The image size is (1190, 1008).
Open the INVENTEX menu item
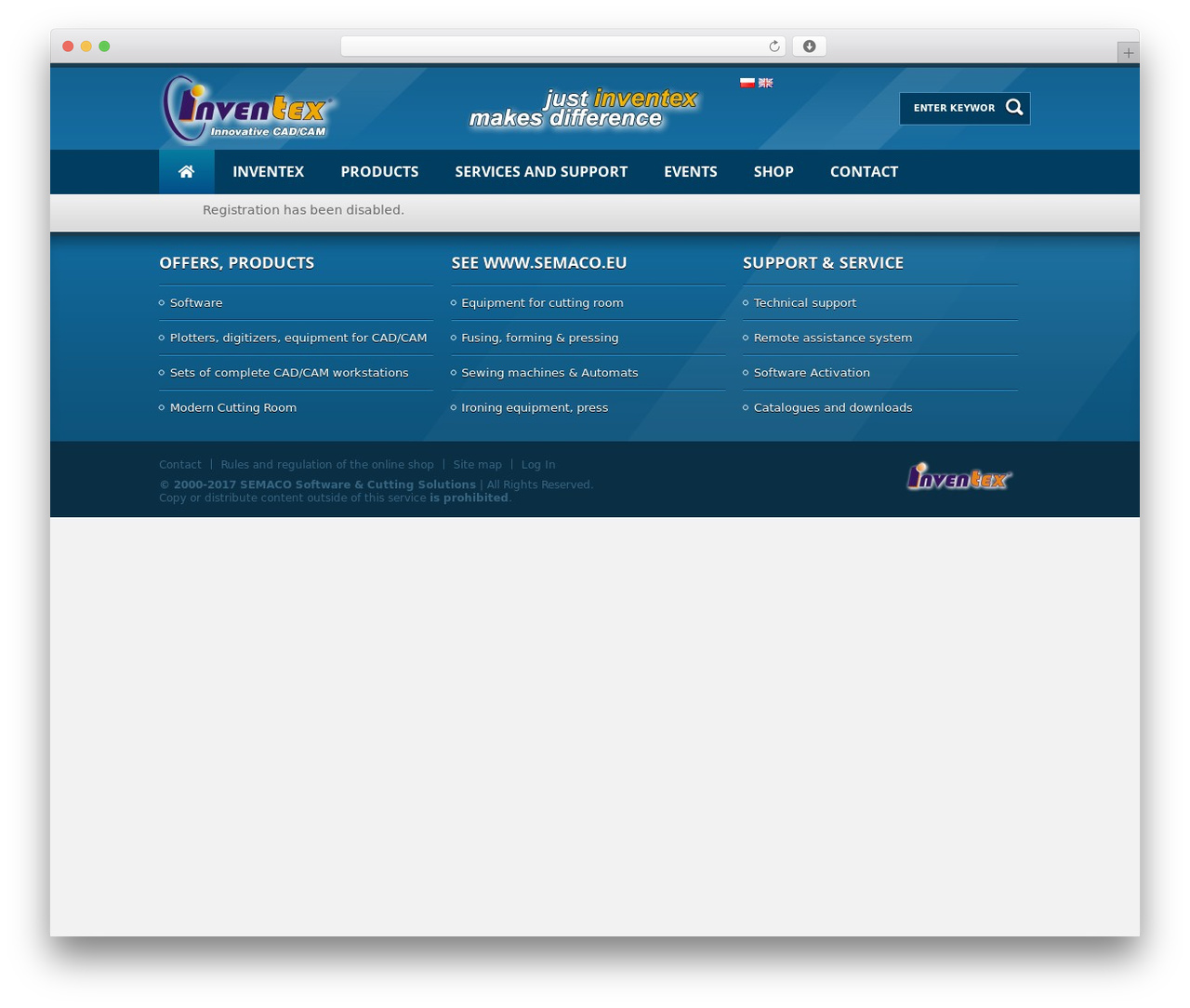pos(268,172)
